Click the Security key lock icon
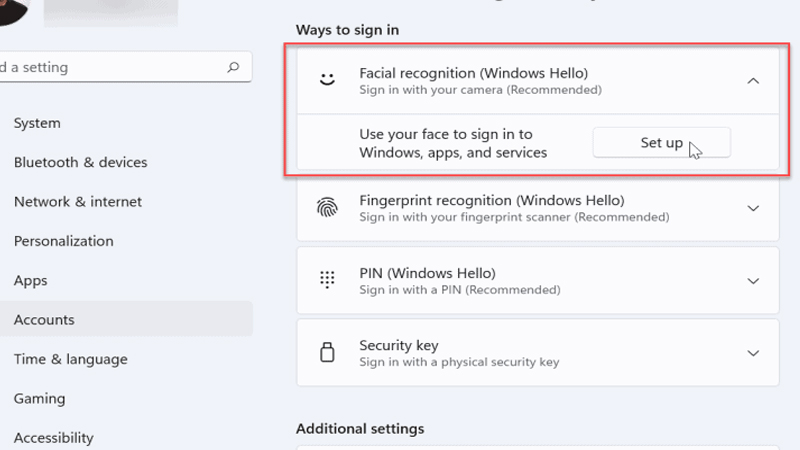The image size is (800, 450). coord(327,353)
